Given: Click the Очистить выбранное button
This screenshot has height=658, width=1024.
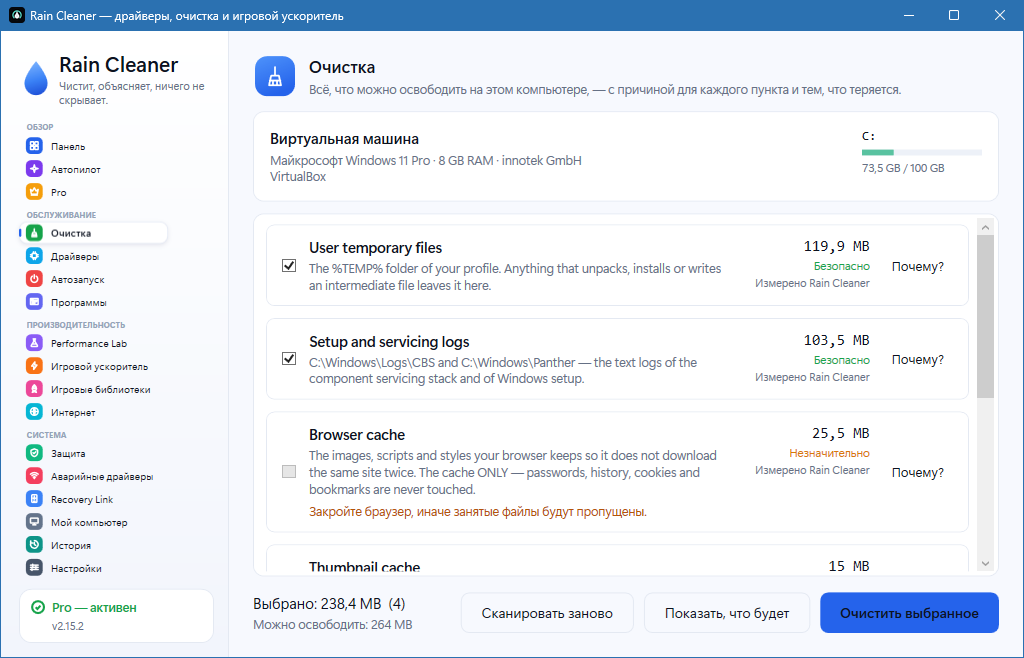Looking at the screenshot, I should click(x=909, y=613).
